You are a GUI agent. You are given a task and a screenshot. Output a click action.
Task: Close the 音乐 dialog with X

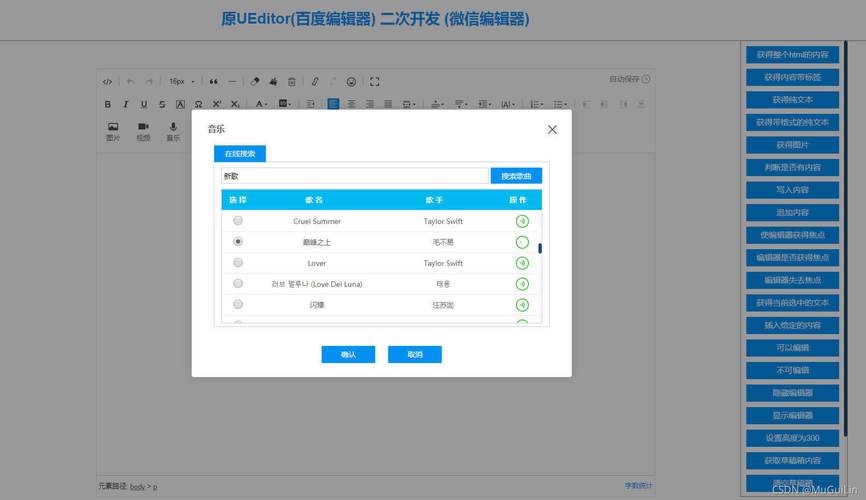point(552,129)
